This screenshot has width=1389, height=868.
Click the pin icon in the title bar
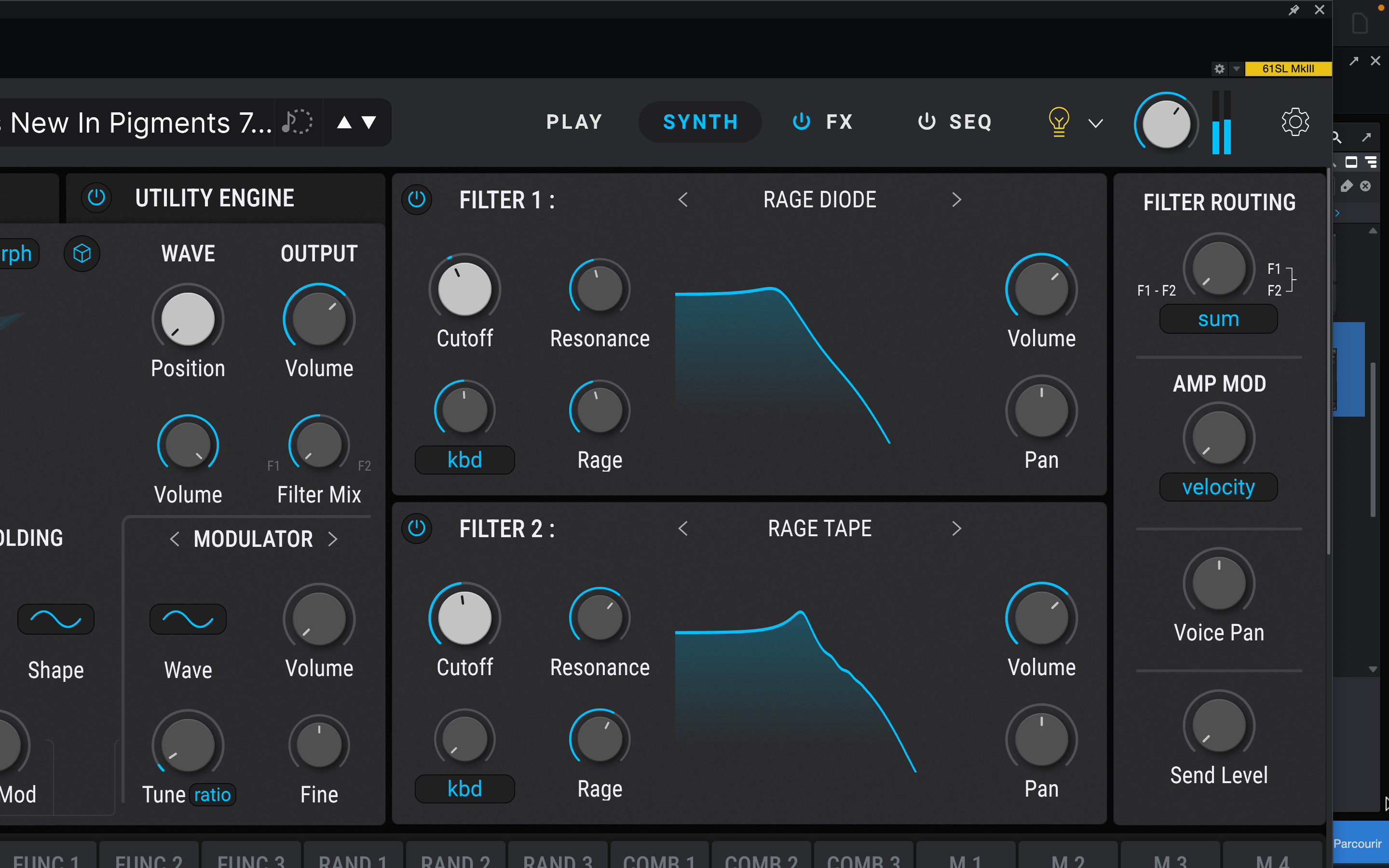[x=1293, y=10]
